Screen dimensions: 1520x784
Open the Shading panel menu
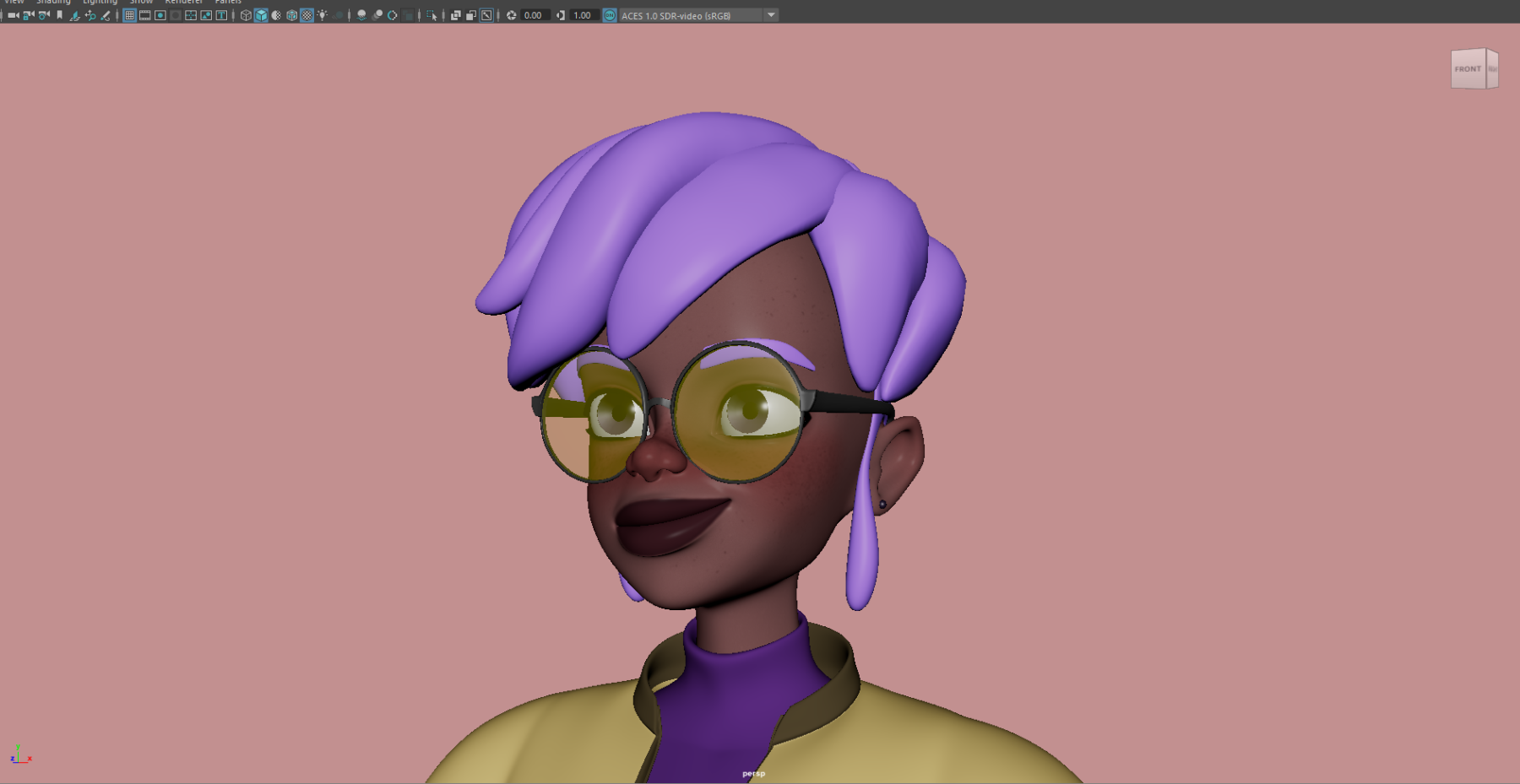pos(53,3)
